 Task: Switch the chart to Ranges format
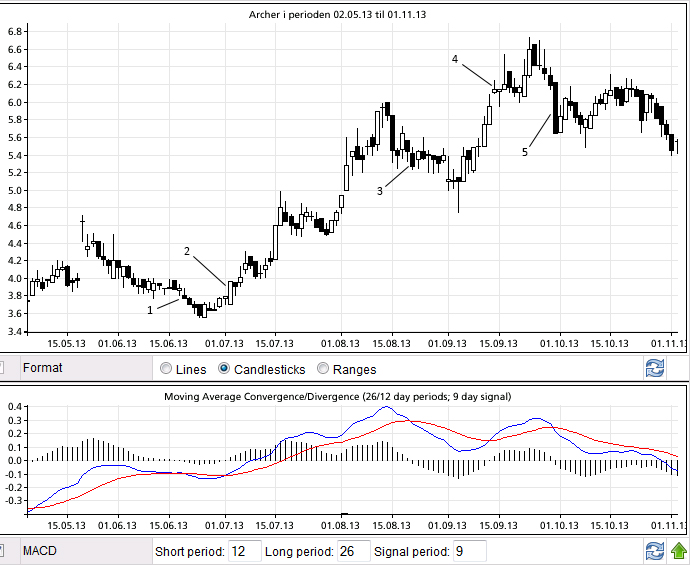[x=323, y=369]
